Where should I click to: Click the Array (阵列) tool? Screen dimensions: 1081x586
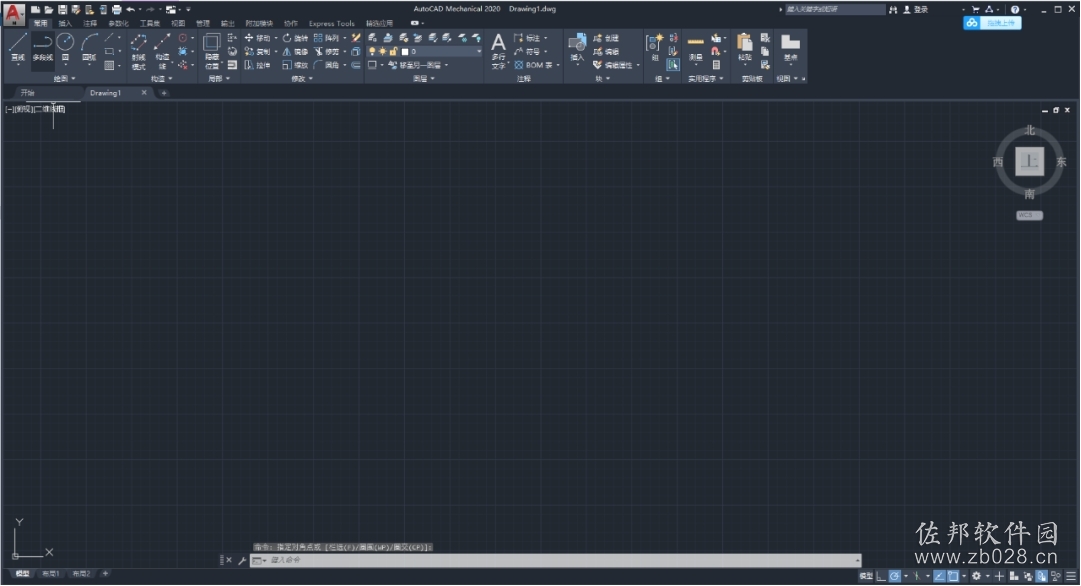[x=327, y=38]
